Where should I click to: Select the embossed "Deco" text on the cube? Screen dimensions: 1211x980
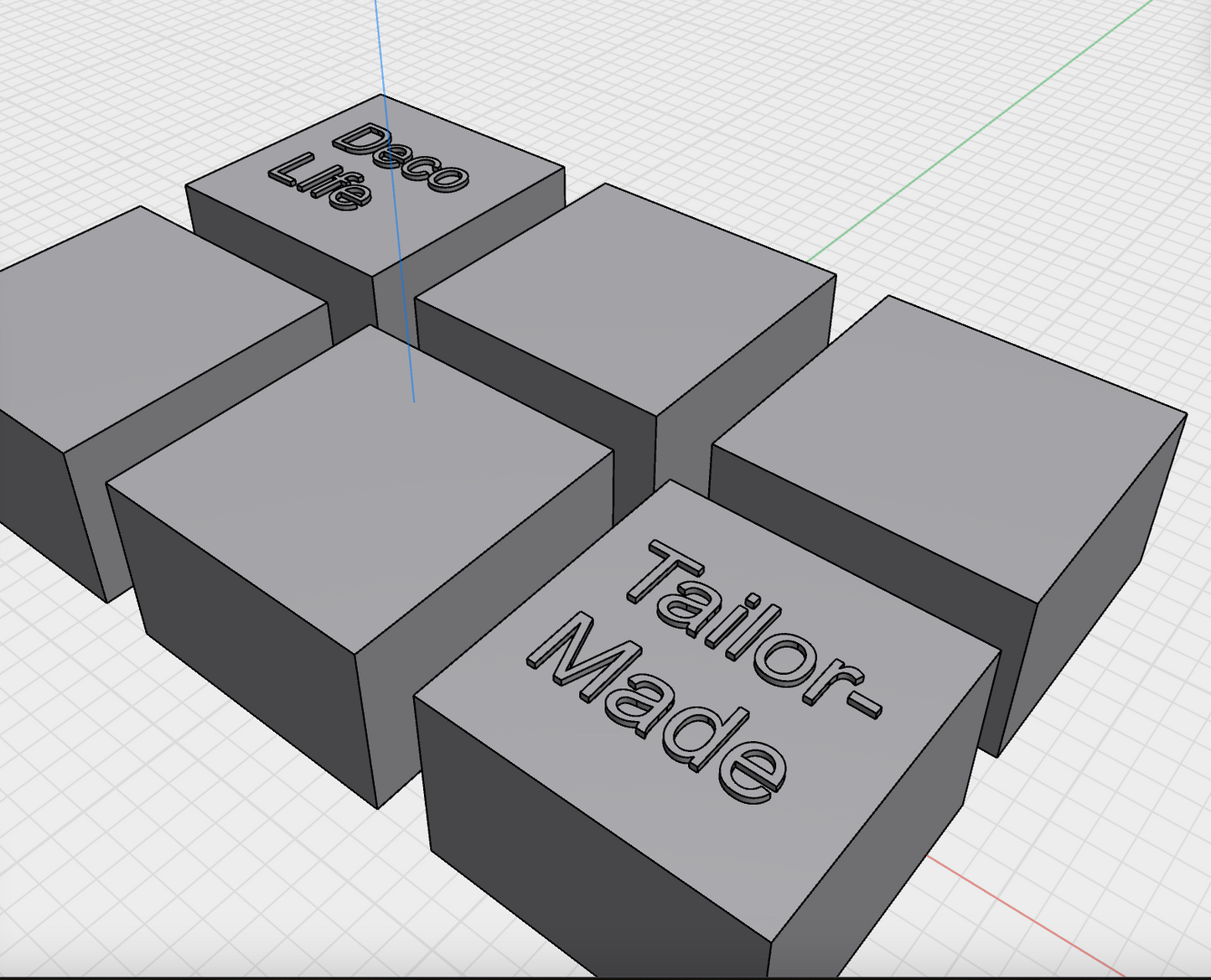pyautogui.click(x=401, y=157)
